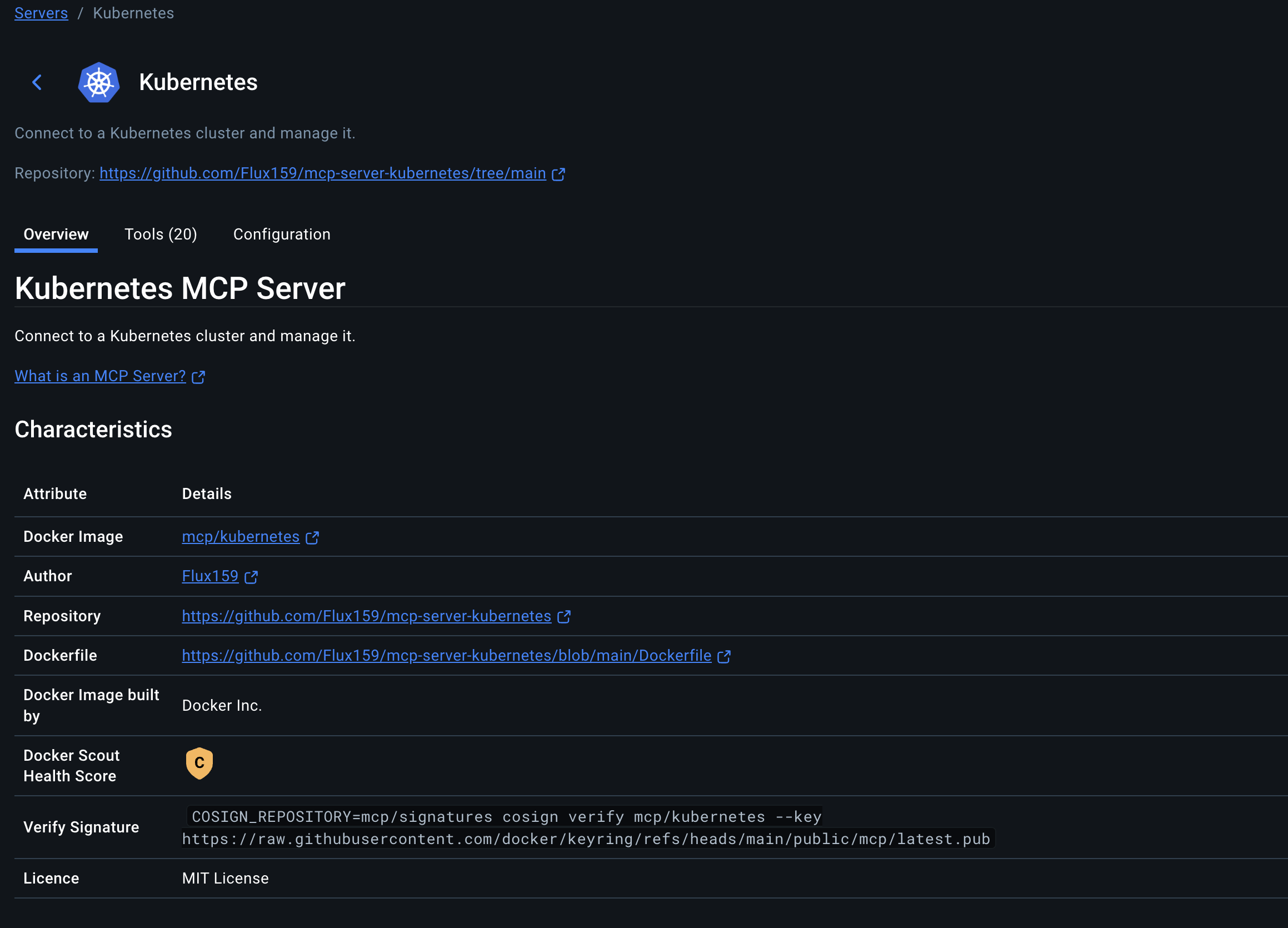The width and height of the screenshot is (1288, 928).
Task: Click the external-link icon beside the repository URL
Action: (559, 174)
